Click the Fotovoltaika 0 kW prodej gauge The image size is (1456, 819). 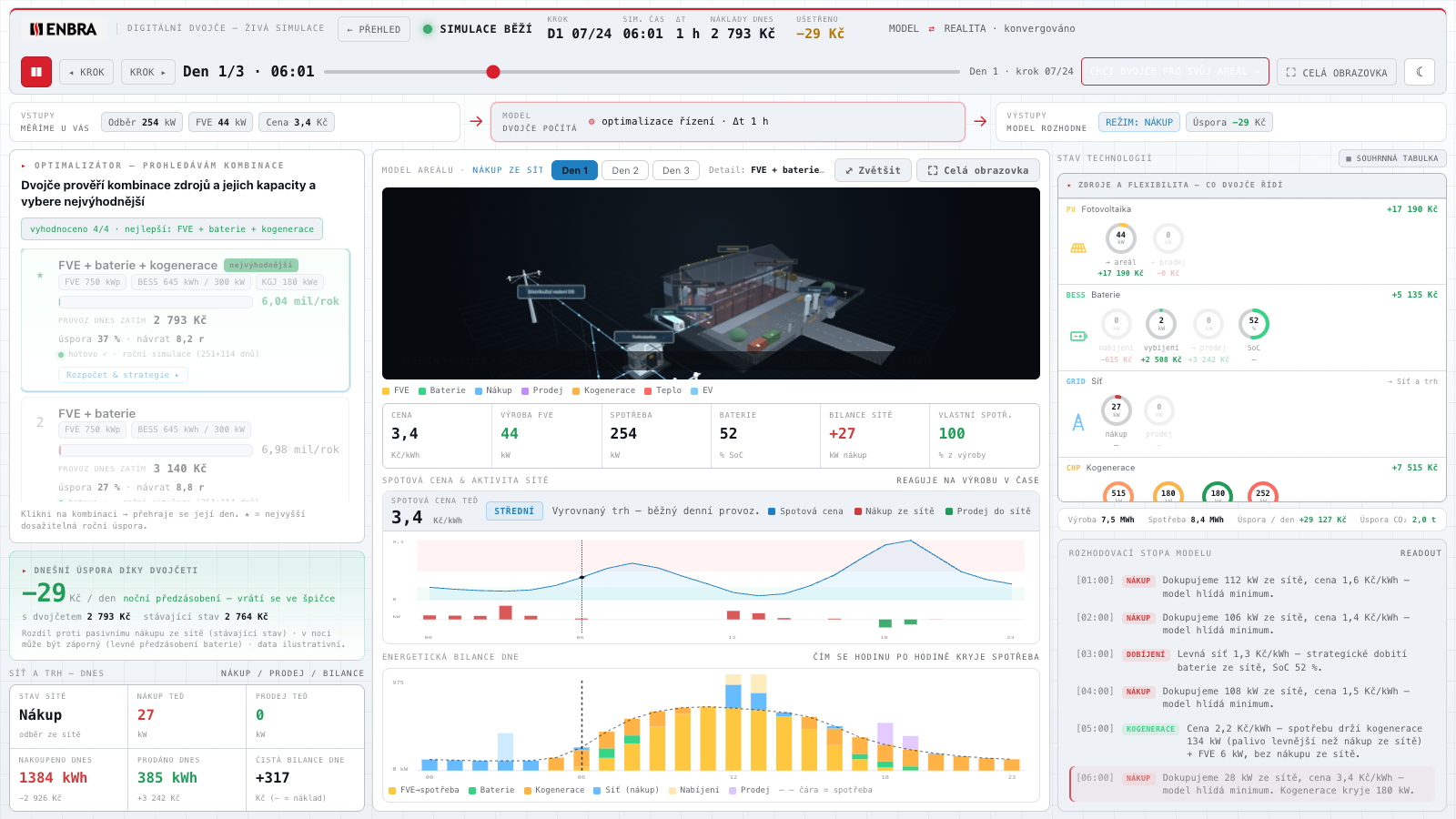click(x=1168, y=238)
